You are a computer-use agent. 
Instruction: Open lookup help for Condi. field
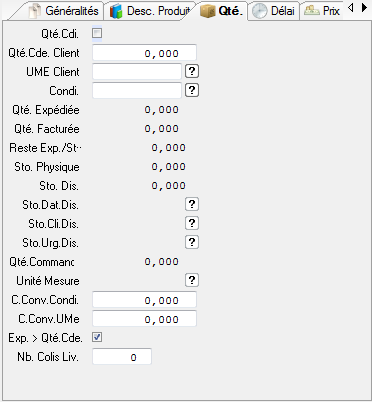tap(192, 90)
